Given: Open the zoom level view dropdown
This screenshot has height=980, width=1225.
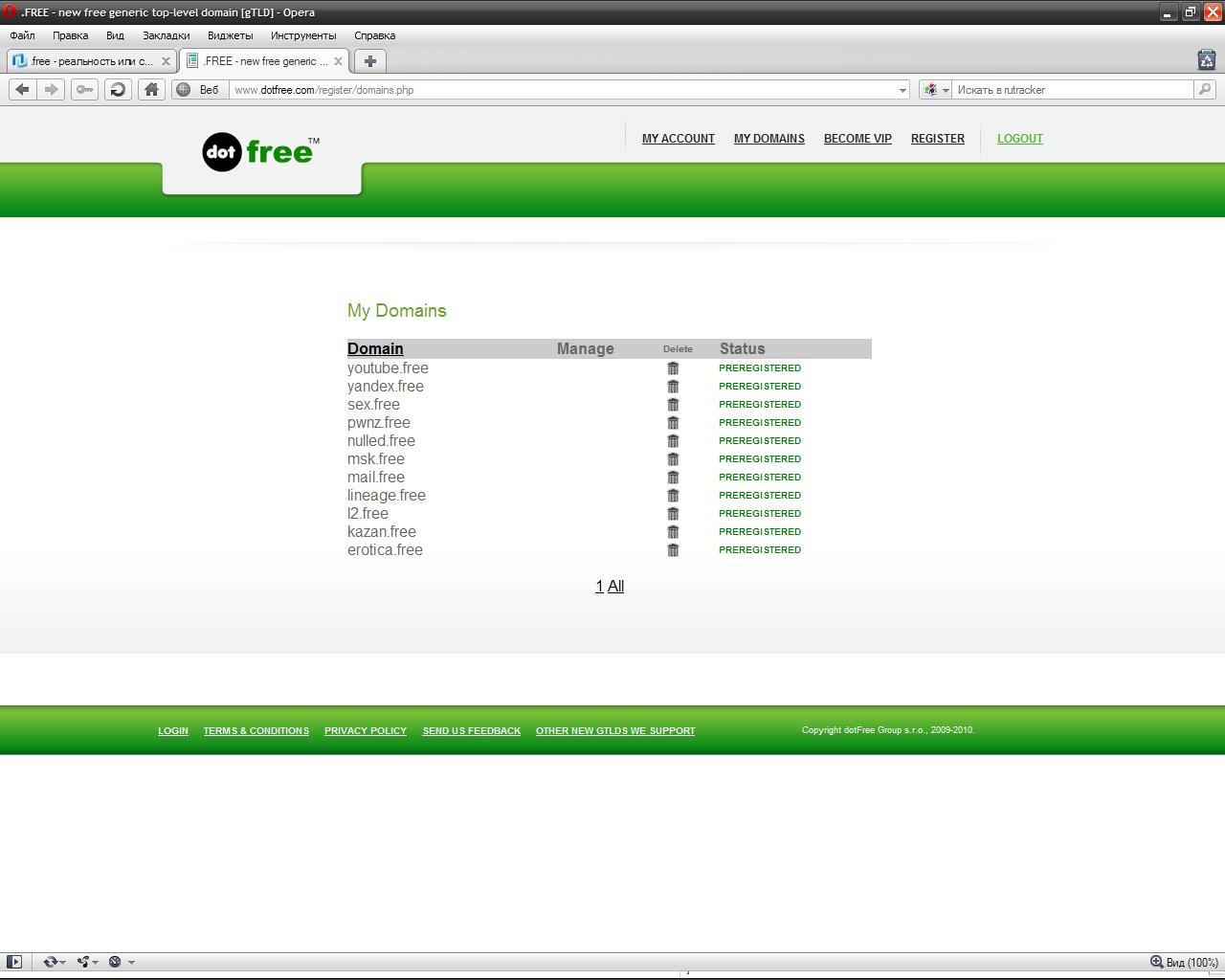Looking at the screenshot, I should tap(1185, 962).
